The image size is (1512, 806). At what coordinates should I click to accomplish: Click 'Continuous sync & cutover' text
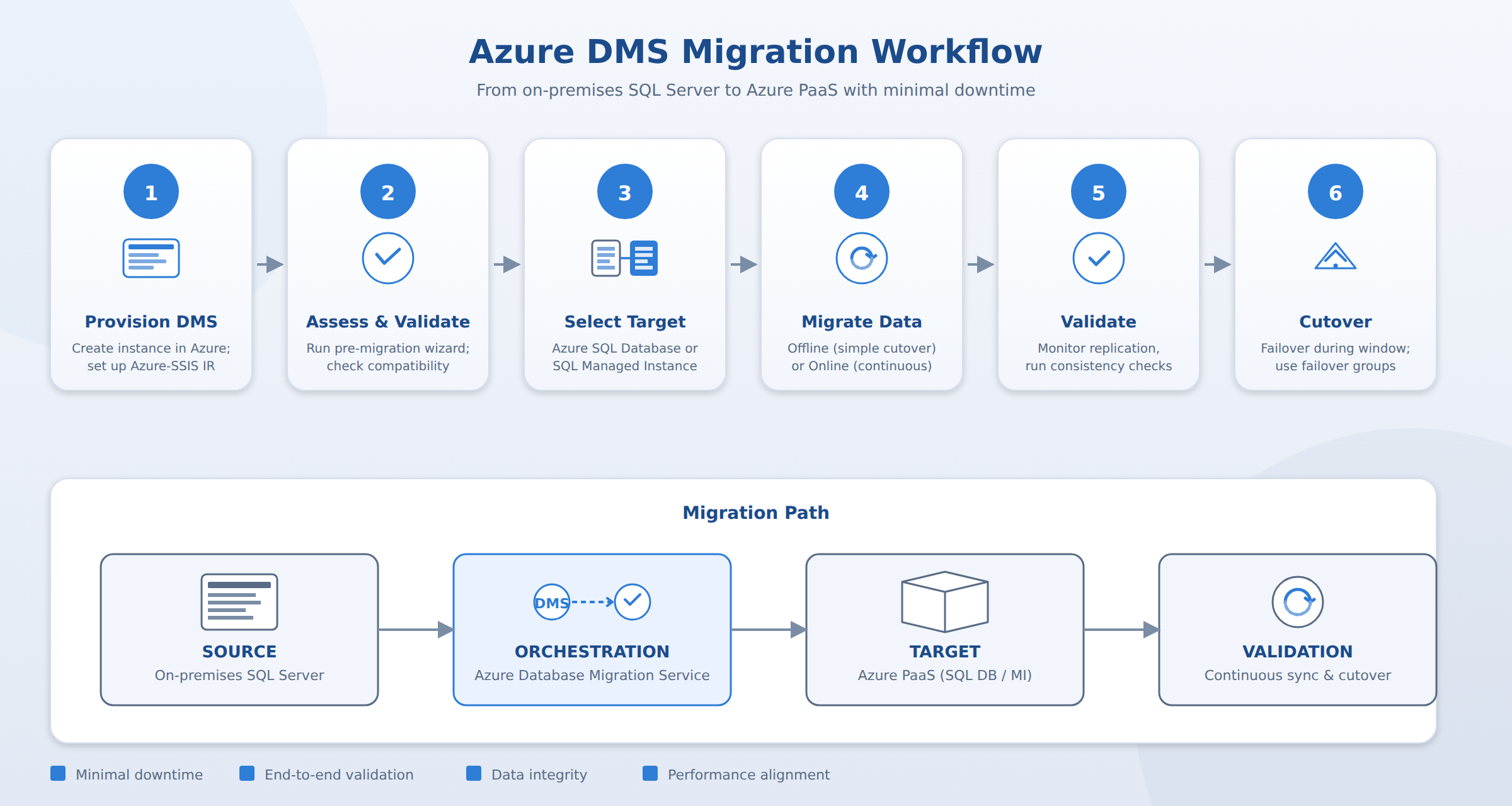click(1298, 675)
